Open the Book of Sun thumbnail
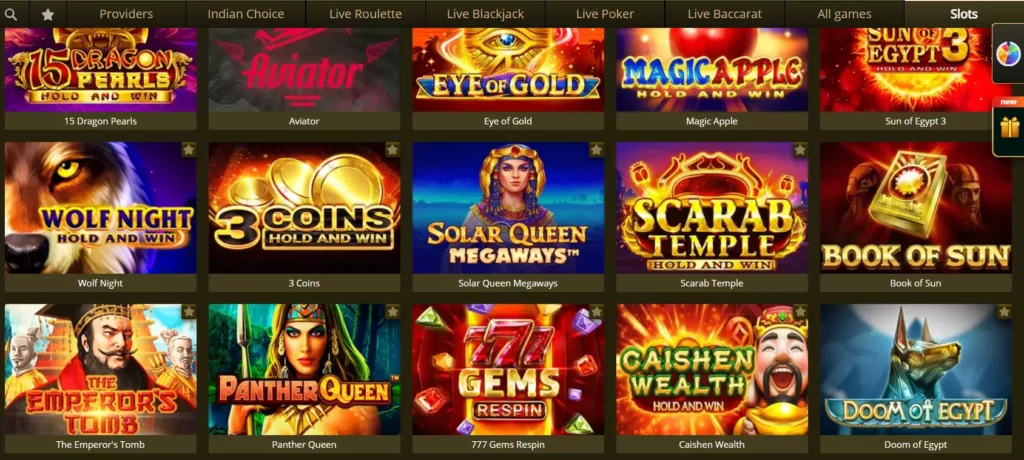 [x=916, y=208]
